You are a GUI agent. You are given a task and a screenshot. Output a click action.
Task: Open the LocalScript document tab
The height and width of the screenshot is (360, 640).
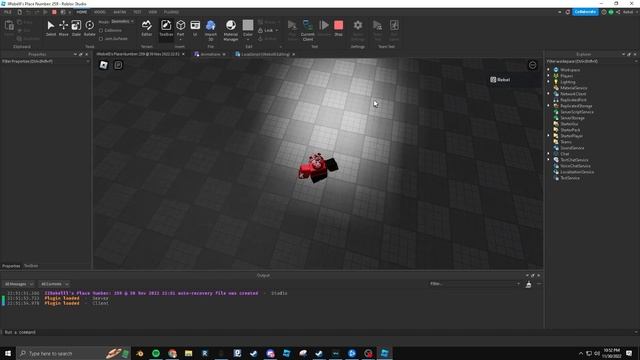265,54
